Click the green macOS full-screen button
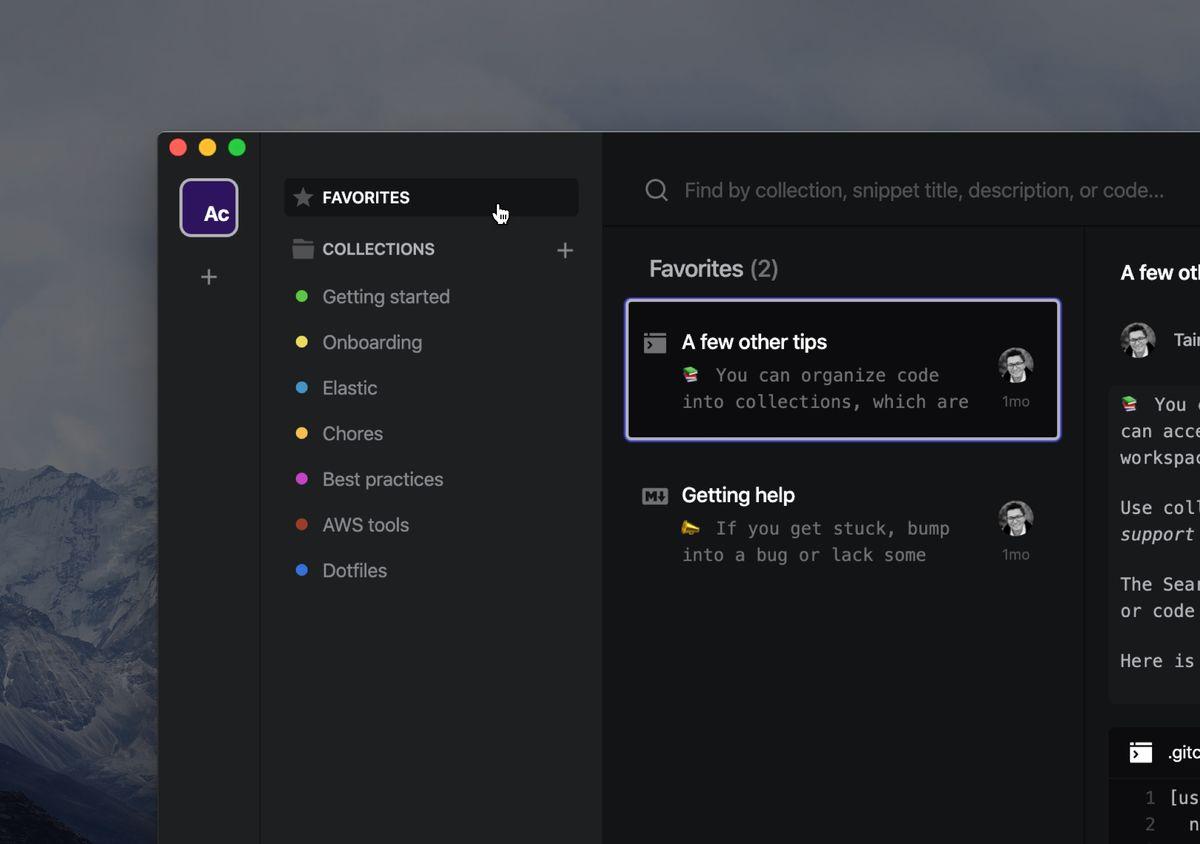Viewport: 1200px width, 844px height. pos(237,148)
